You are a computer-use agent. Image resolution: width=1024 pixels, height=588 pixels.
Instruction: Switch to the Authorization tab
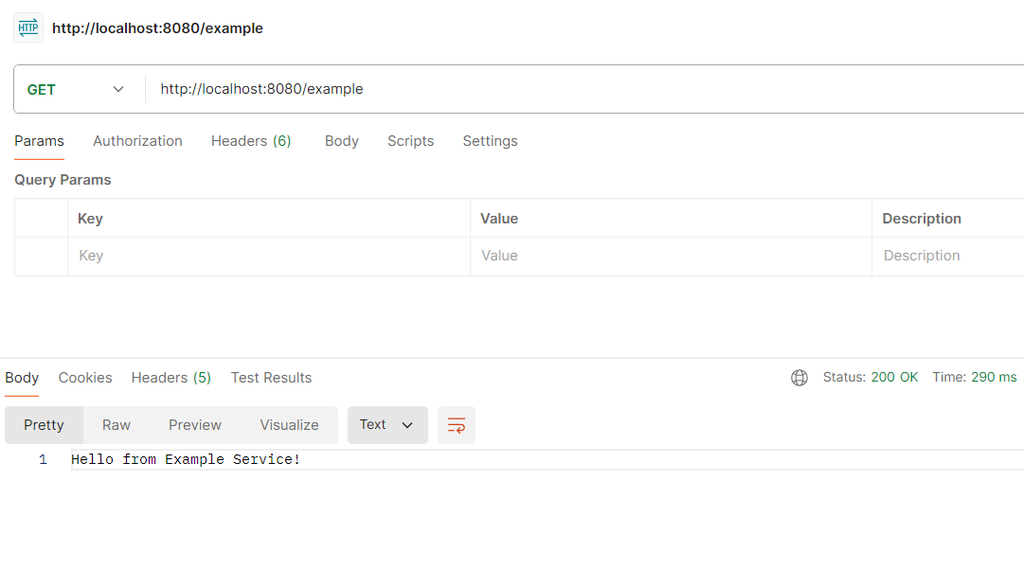coord(137,141)
